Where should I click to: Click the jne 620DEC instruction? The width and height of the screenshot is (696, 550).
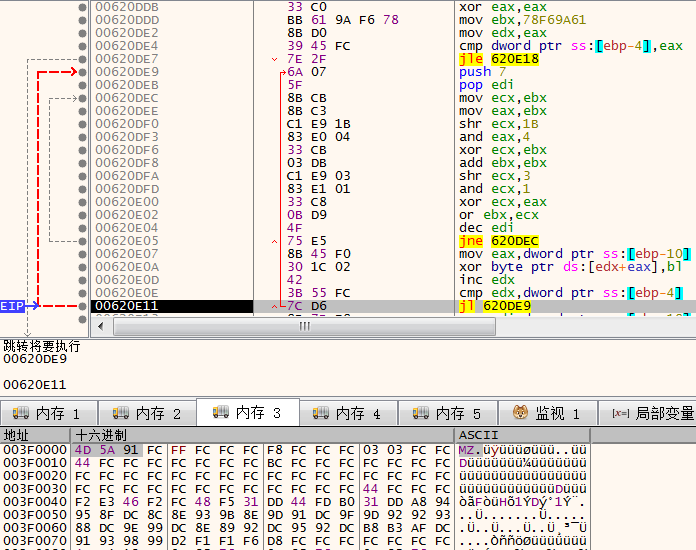click(x=498, y=241)
